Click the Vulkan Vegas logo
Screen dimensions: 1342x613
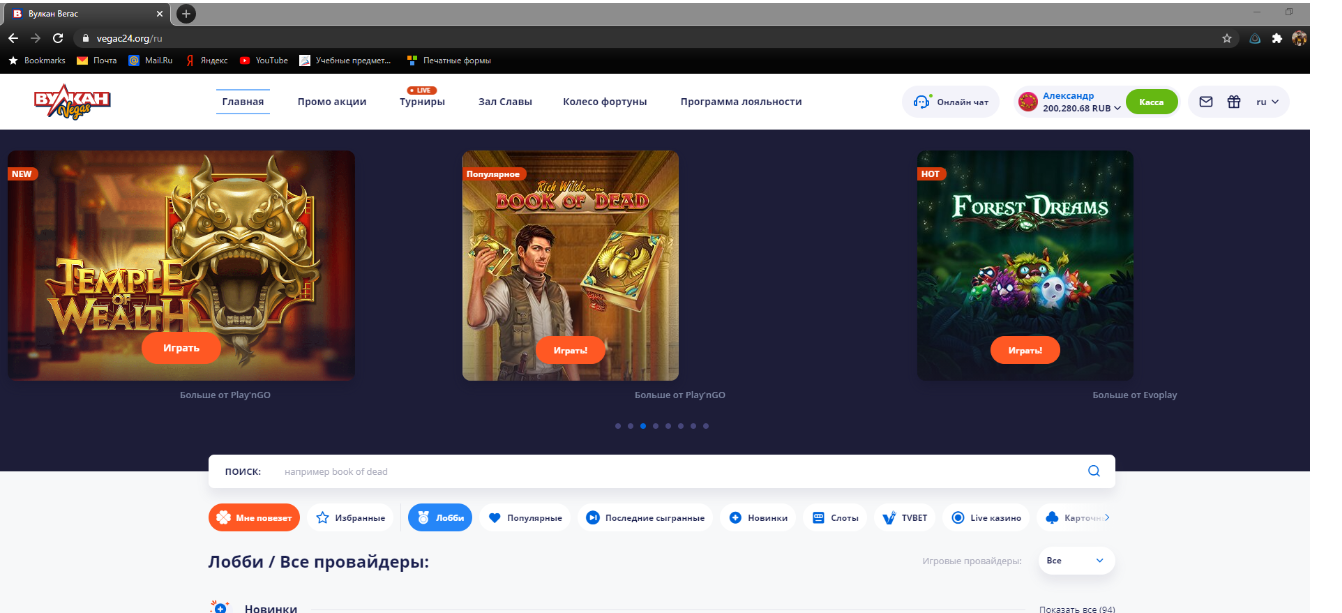point(72,102)
